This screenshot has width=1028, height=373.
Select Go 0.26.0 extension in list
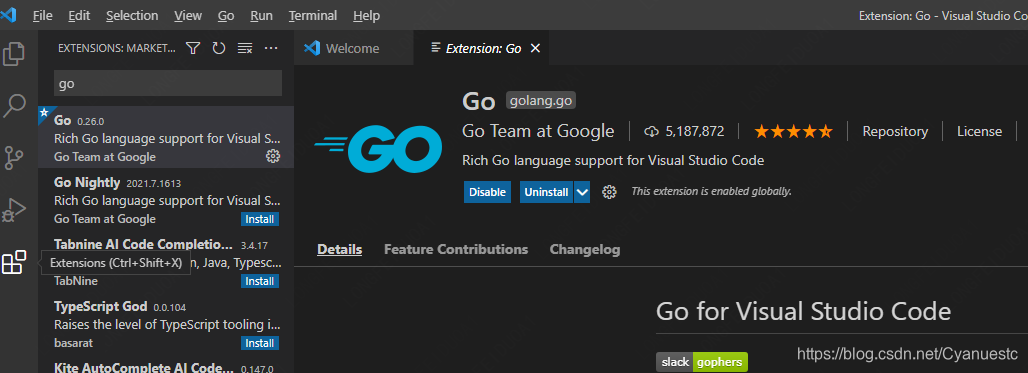[x=166, y=136]
